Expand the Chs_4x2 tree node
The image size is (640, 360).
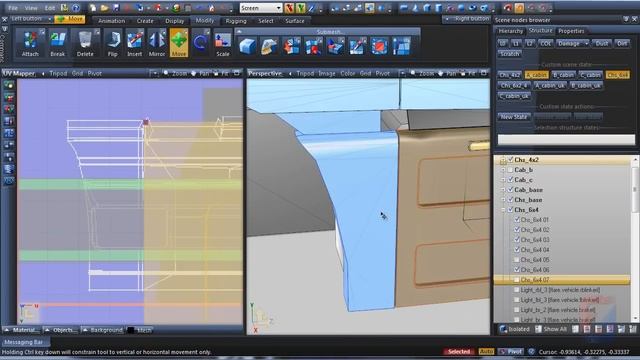[503, 160]
